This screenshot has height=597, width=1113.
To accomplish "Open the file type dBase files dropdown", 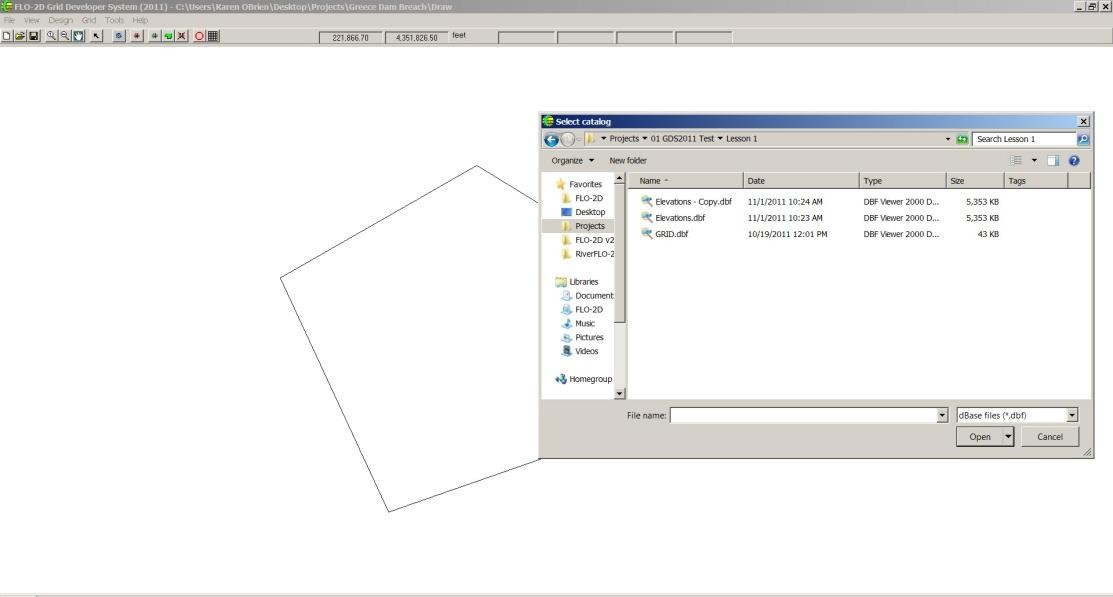I will (1072, 415).
